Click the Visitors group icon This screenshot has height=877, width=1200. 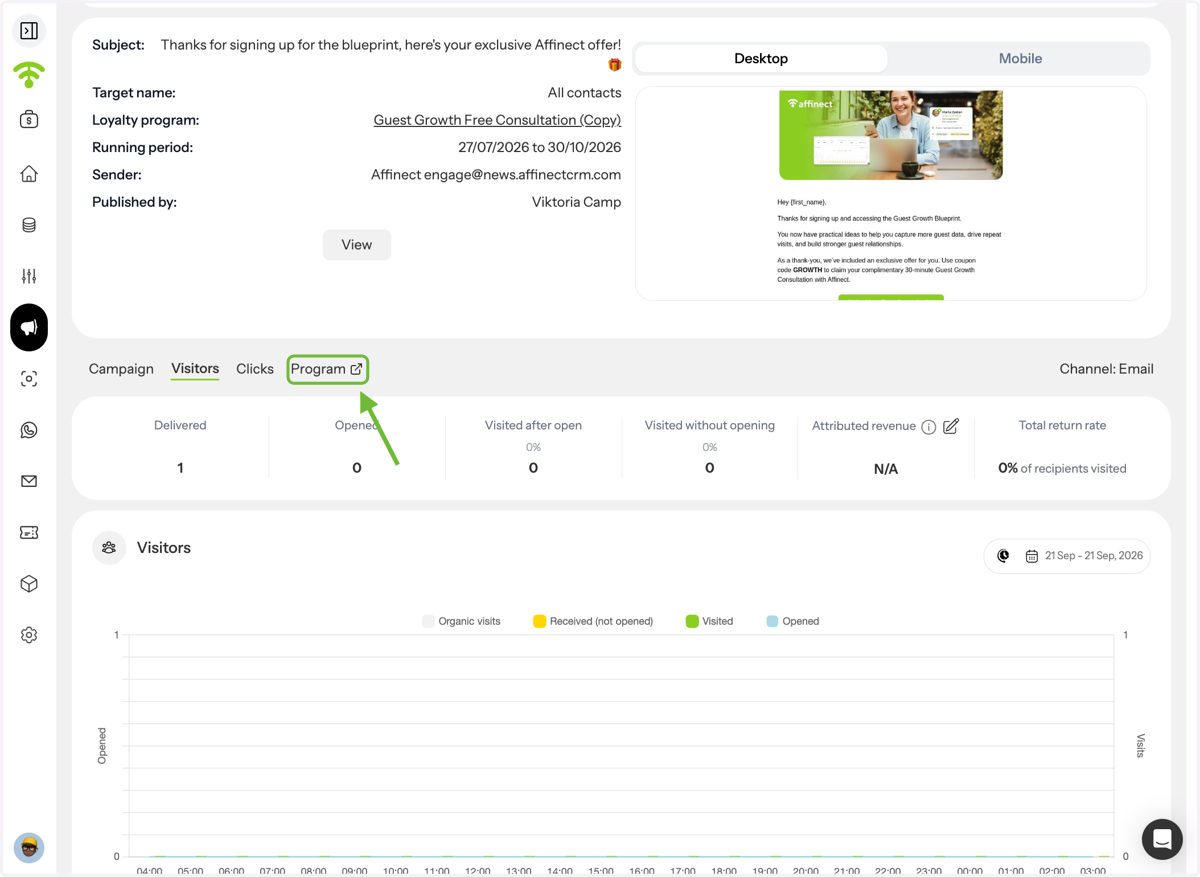[109, 548]
